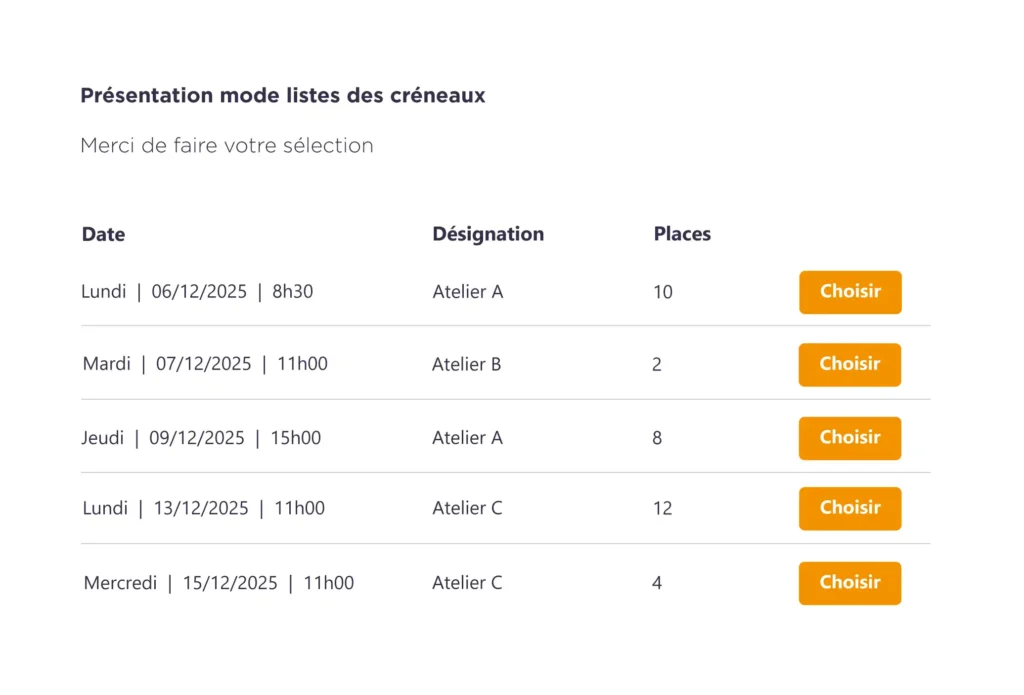
Task: Click Choisir for Lundi 13/12/2025
Action: [x=850, y=508]
